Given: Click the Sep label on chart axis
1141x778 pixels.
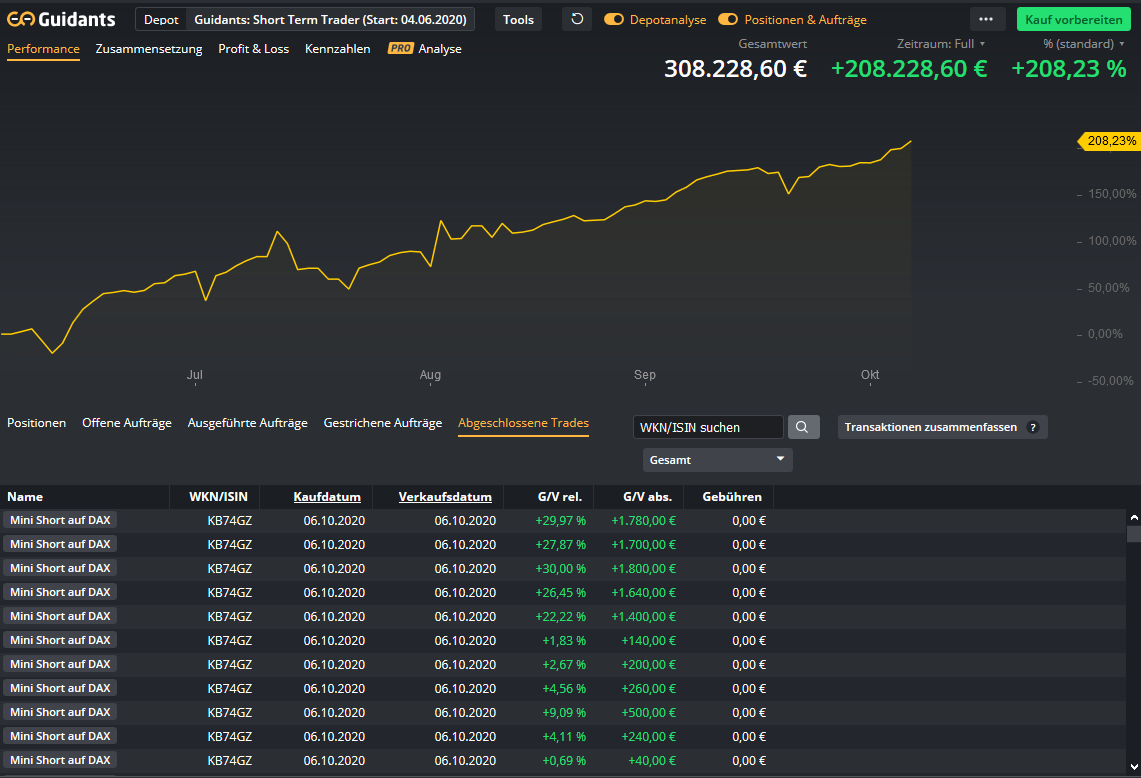Looking at the screenshot, I should (x=645, y=375).
